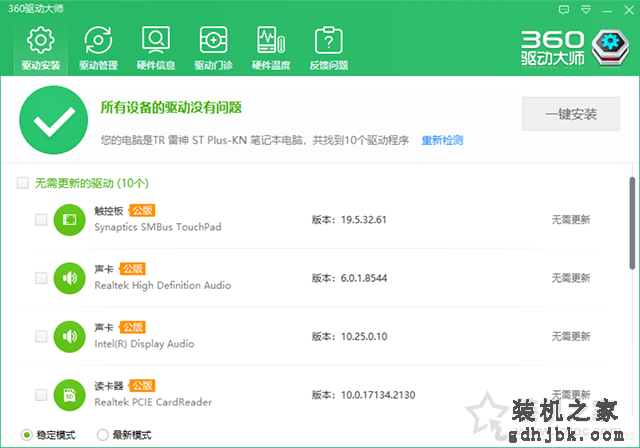The image size is (640, 448).
Task: Check the 无需更新的驱动 select-all checkbox
Action: [23, 183]
